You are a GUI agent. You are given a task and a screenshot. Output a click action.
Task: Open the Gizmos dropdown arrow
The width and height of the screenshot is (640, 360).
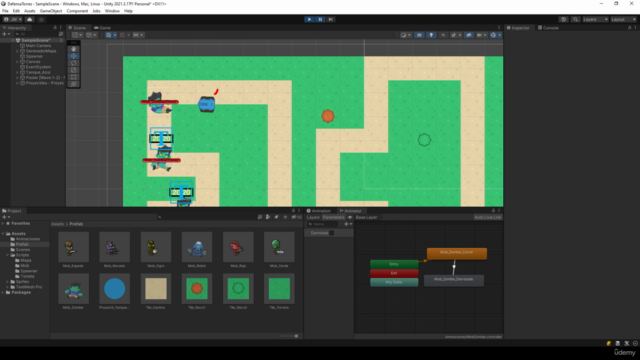point(500,35)
